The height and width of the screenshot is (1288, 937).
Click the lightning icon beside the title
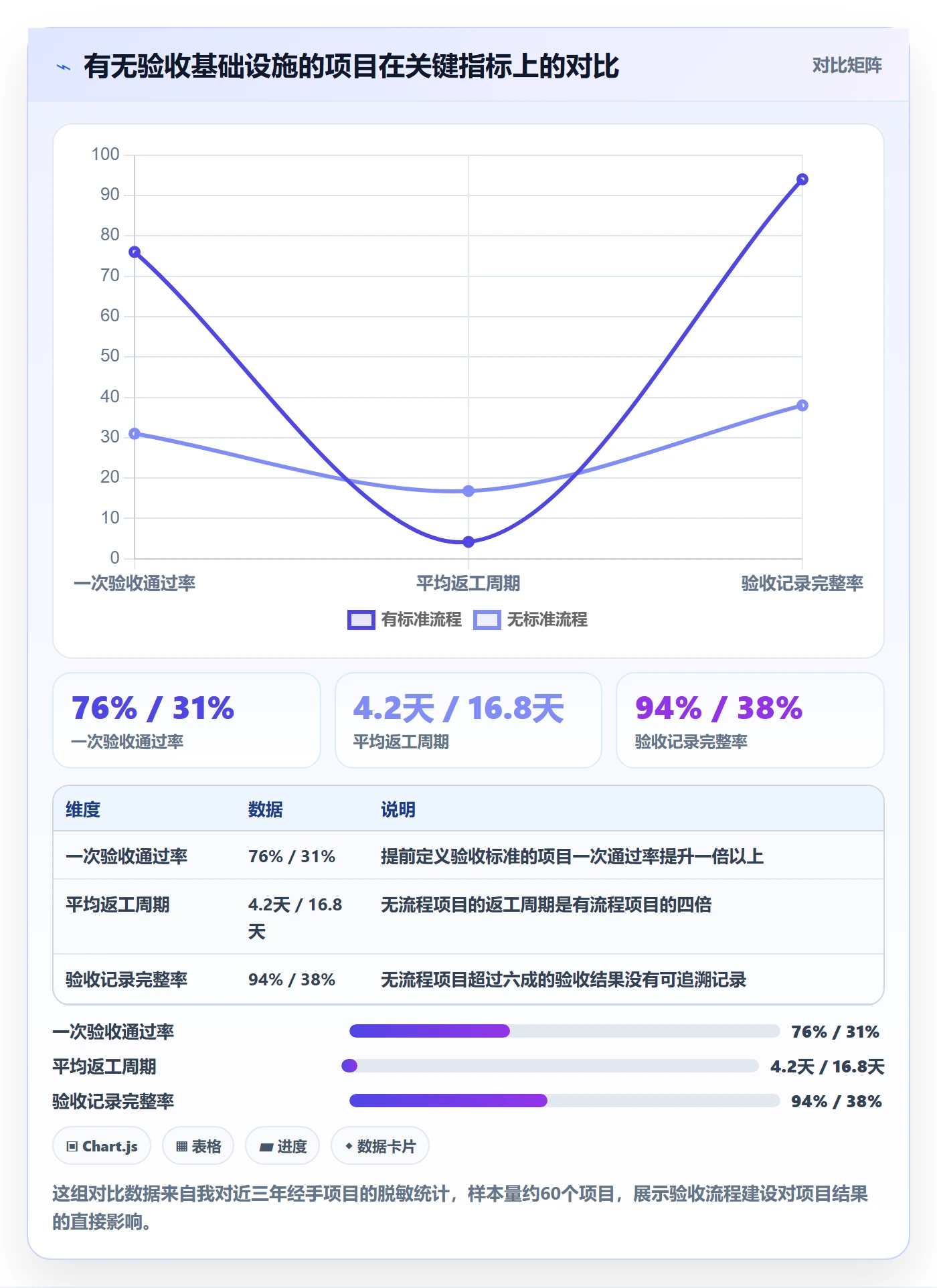click(64, 67)
